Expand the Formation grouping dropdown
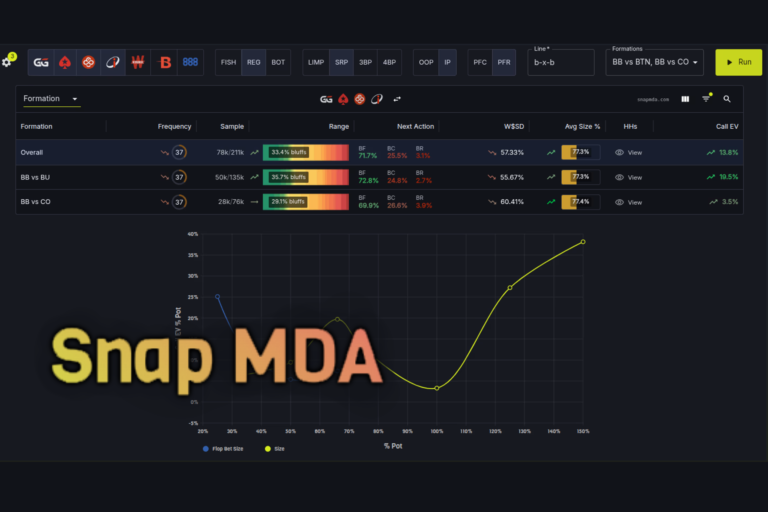The image size is (768, 512). [x=50, y=98]
